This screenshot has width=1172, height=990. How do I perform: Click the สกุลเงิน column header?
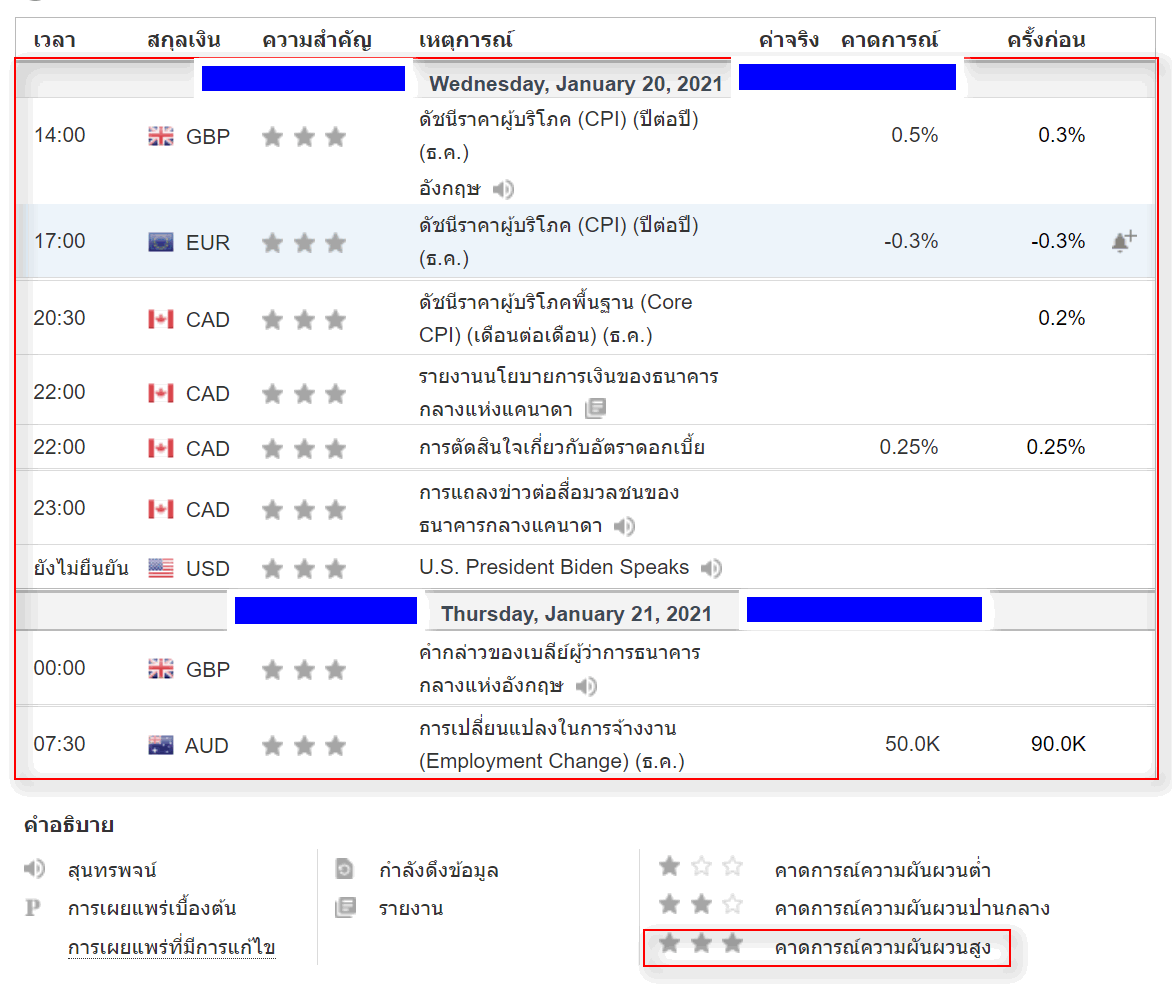[x=184, y=40]
